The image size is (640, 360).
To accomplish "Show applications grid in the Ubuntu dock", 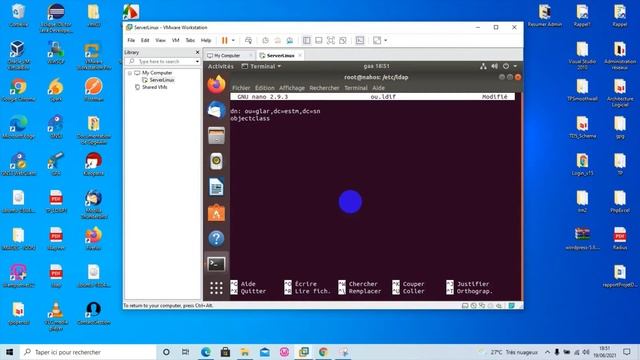I will pyautogui.click(x=216, y=288).
